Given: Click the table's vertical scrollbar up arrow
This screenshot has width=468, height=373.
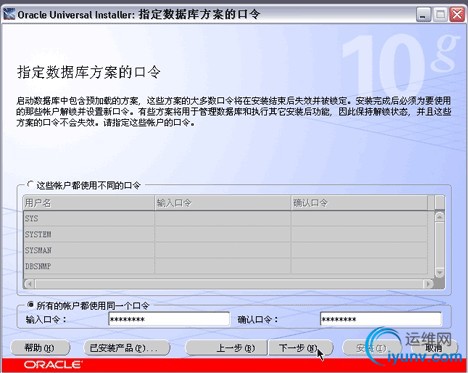Looking at the screenshot, I should (x=439, y=217).
